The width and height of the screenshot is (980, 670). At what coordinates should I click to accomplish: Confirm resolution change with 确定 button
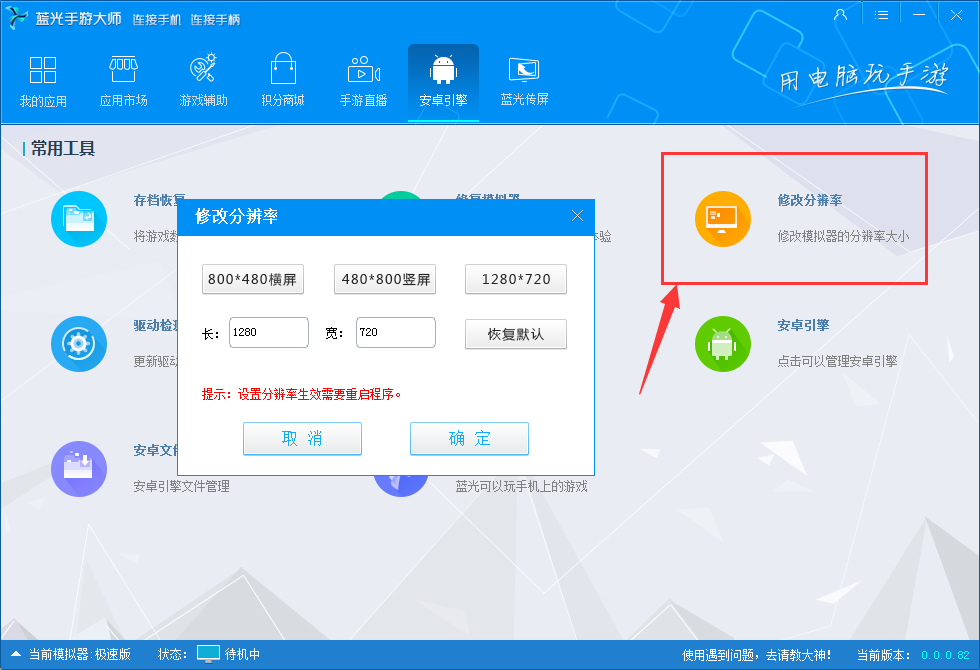(469, 438)
